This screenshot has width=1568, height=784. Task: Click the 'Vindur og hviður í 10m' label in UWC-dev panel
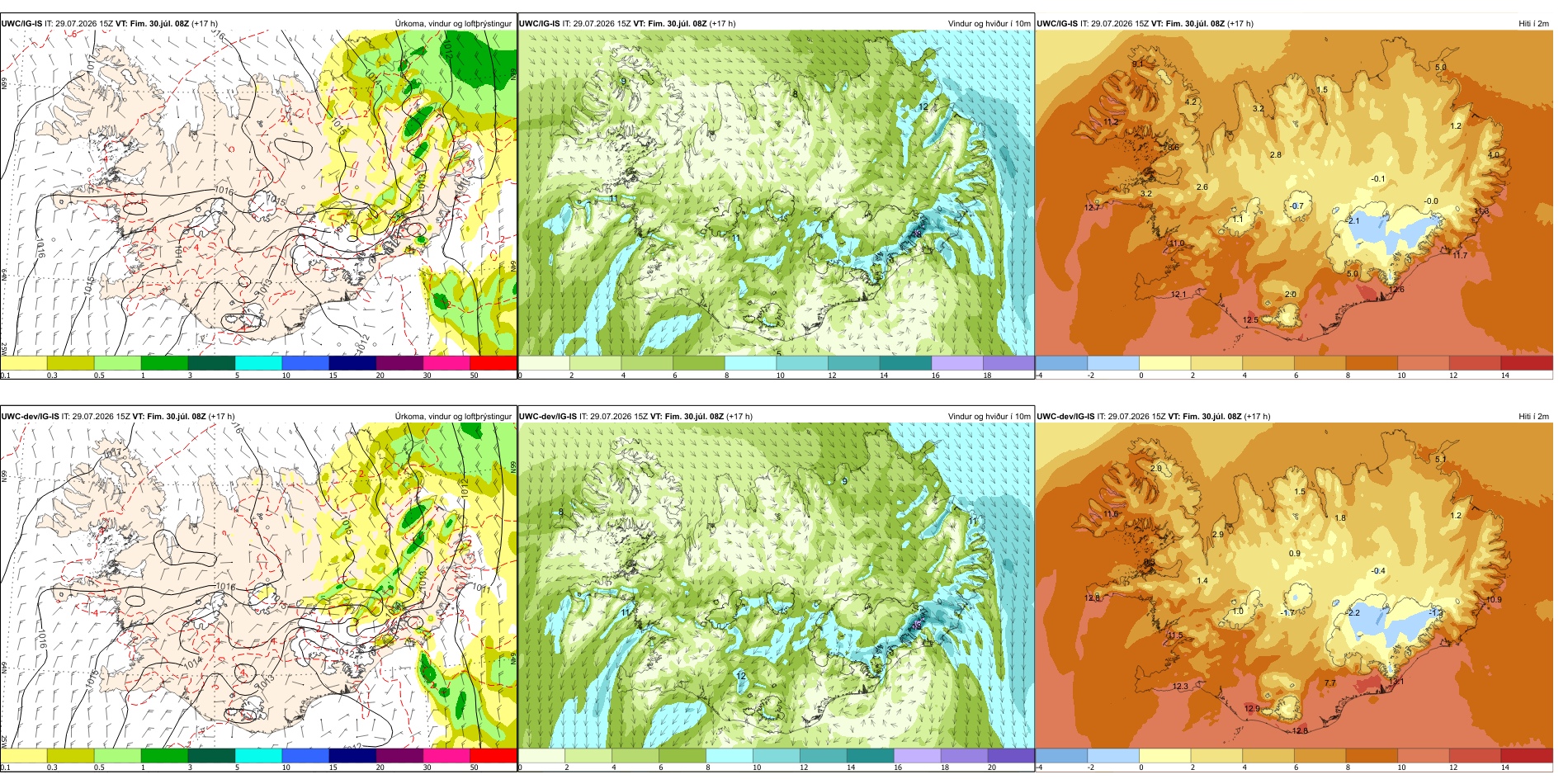(989, 417)
